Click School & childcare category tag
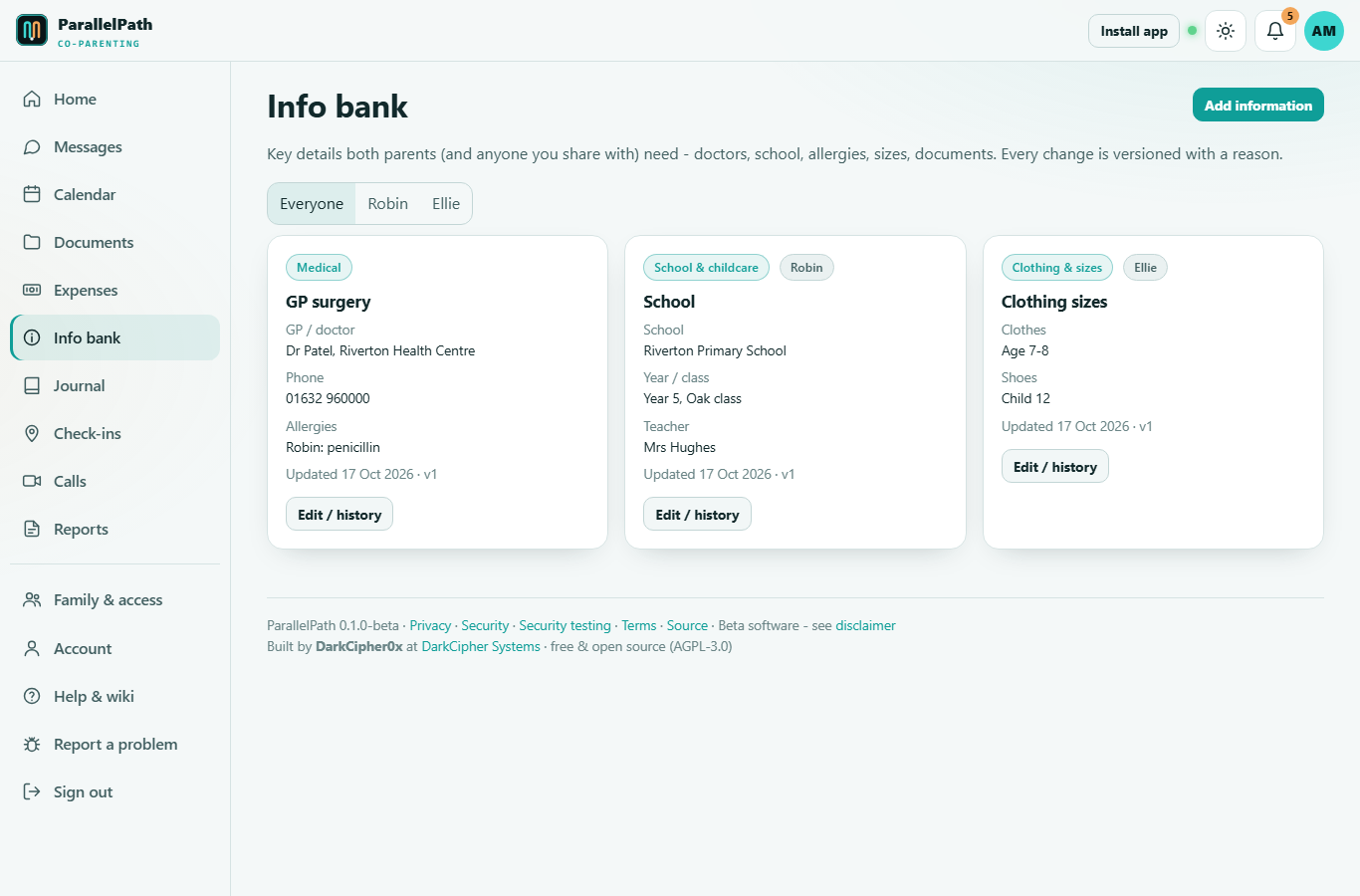The height and width of the screenshot is (896, 1360). point(706,267)
